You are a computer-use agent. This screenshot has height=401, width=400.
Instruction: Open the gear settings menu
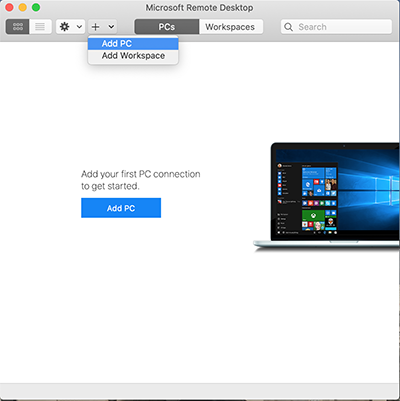[x=65, y=27]
